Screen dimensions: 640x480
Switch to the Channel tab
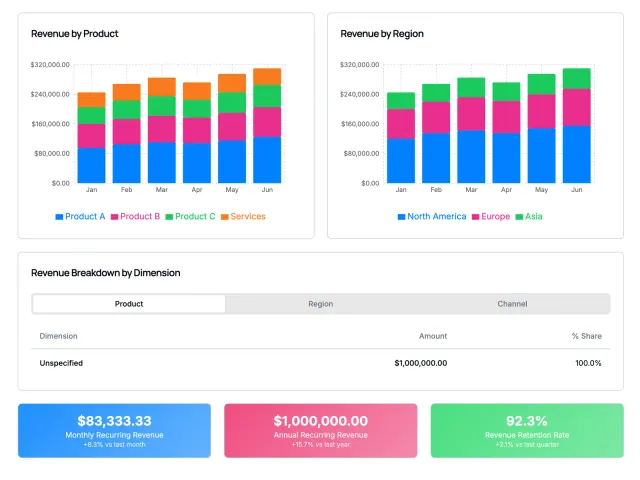click(x=512, y=304)
